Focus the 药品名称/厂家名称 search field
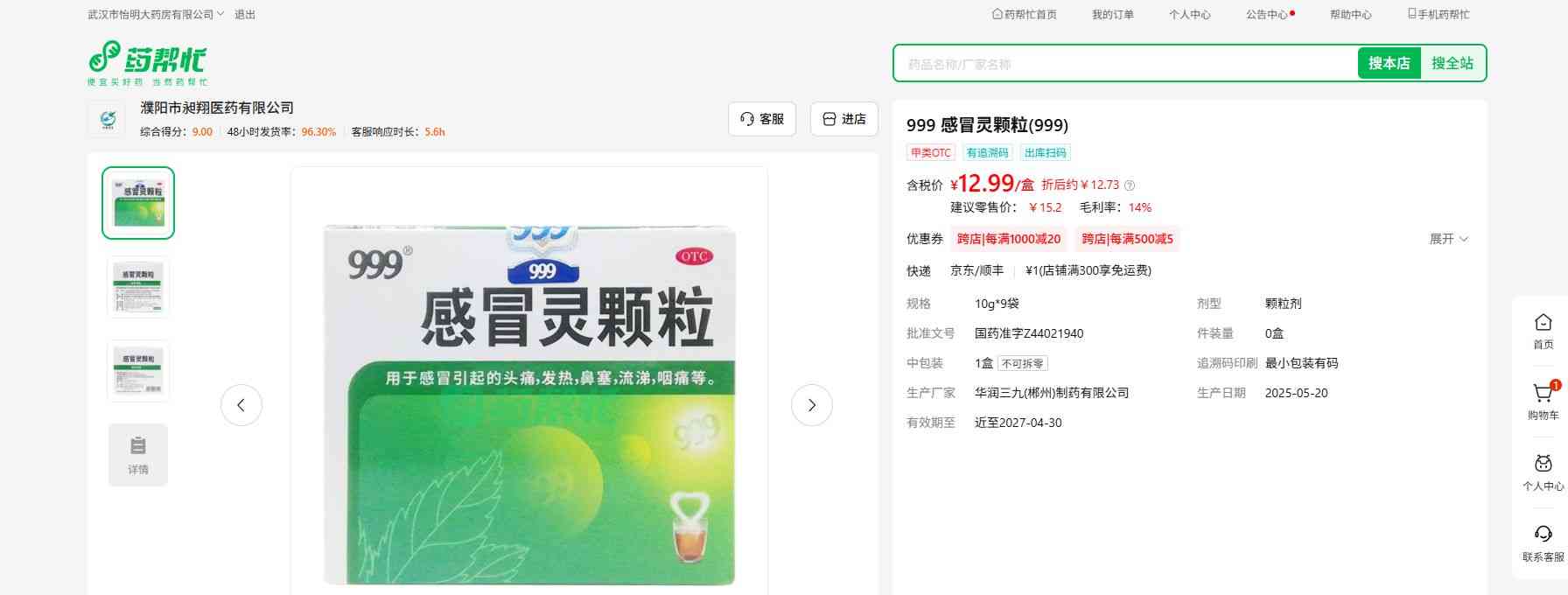 [1127, 63]
